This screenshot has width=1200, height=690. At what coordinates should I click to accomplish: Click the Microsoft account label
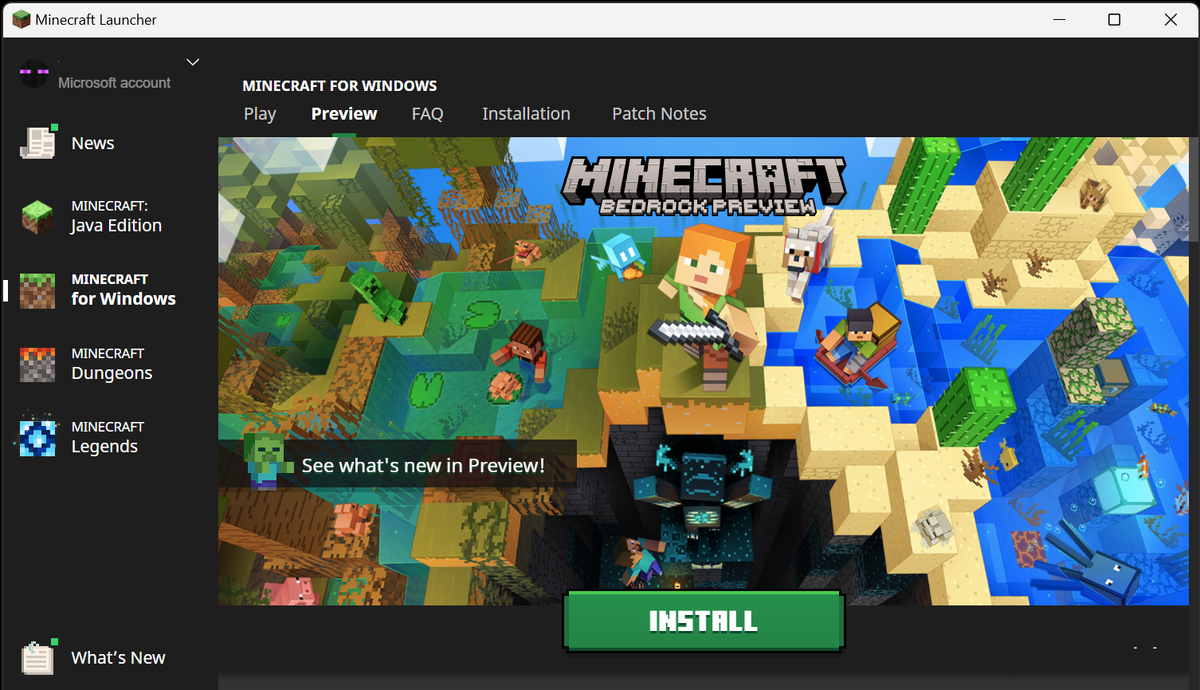click(x=114, y=83)
